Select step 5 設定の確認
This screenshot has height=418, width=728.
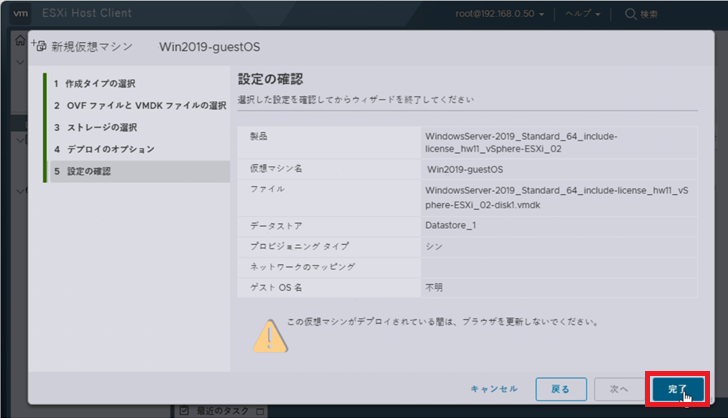pyautogui.click(x=140, y=171)
